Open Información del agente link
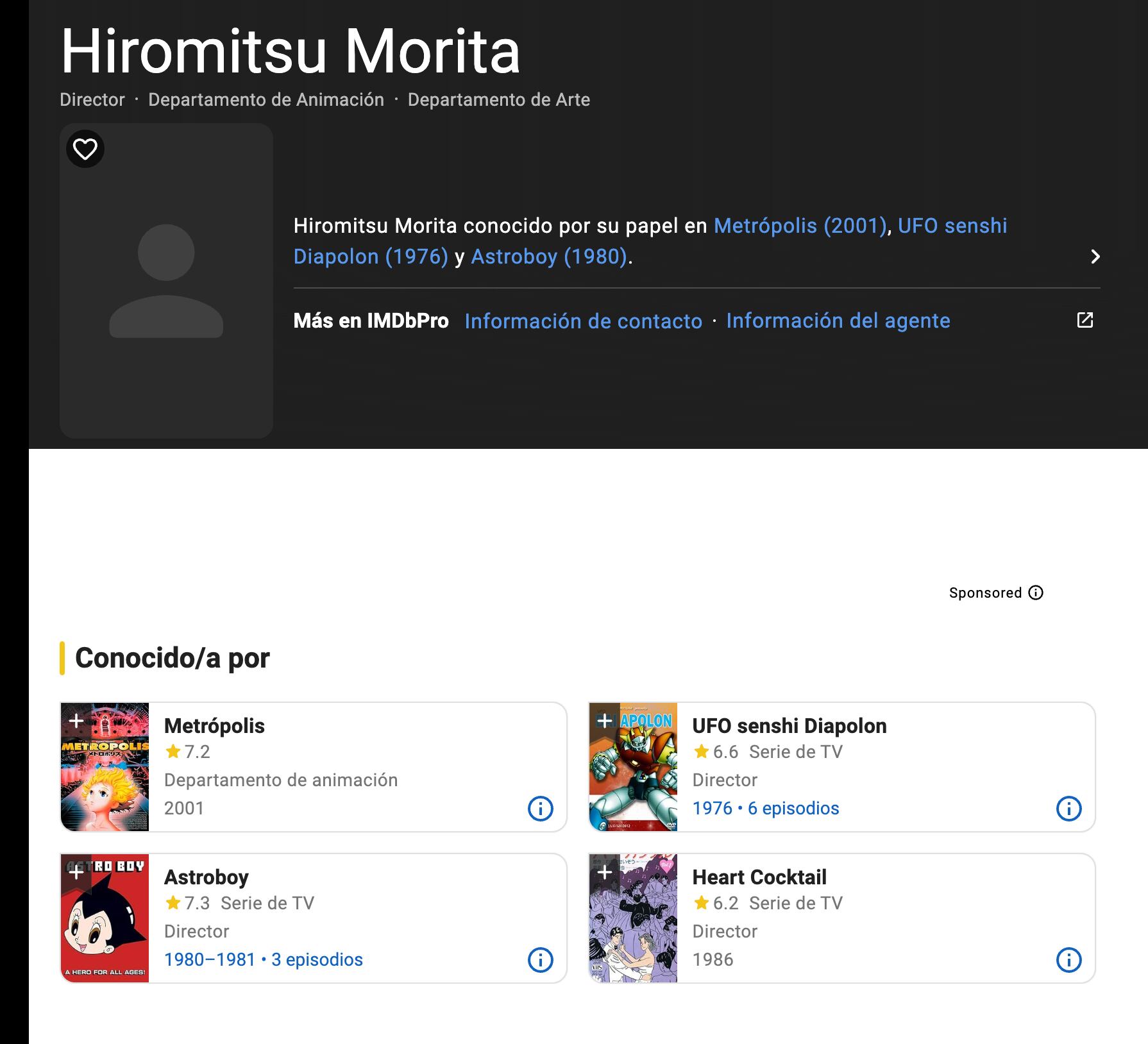1148x1044 pixels. coord(838,321)
